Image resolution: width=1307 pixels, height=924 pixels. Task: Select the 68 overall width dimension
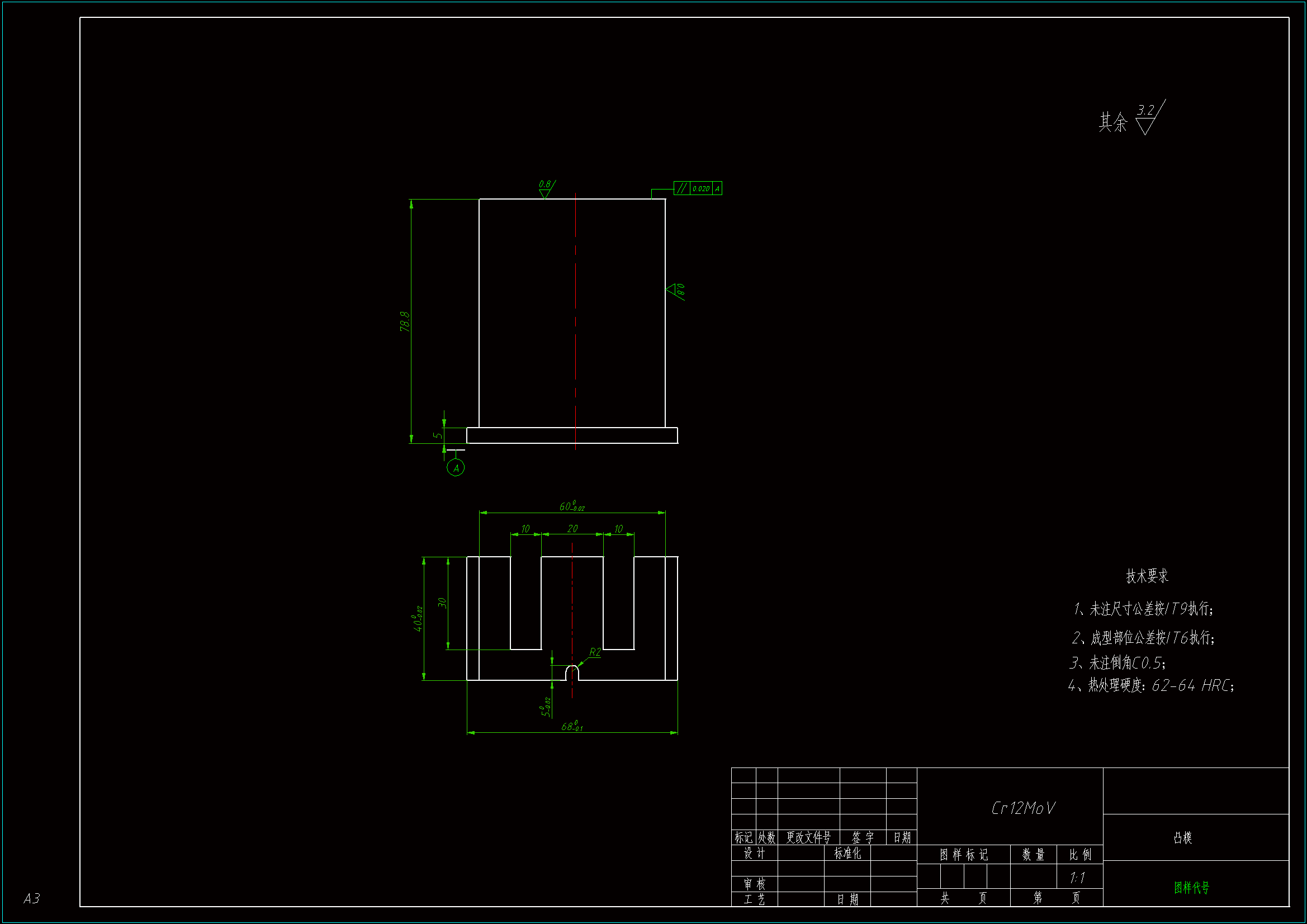coord(571,727)
